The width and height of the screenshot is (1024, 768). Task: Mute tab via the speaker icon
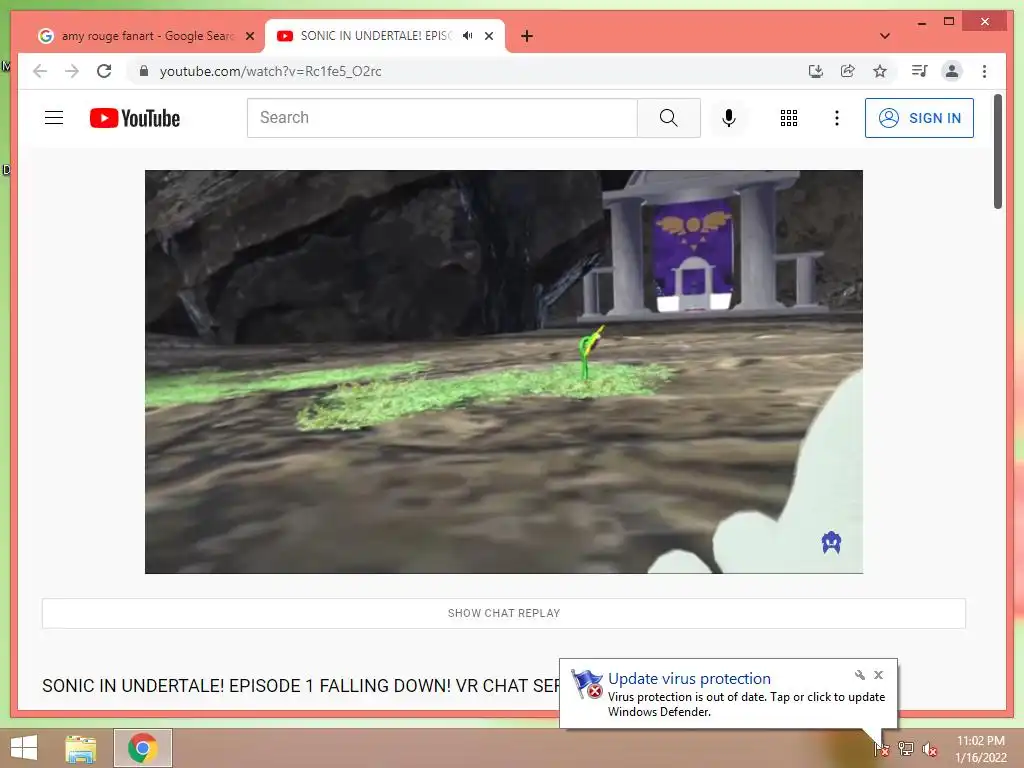[468, 36]
